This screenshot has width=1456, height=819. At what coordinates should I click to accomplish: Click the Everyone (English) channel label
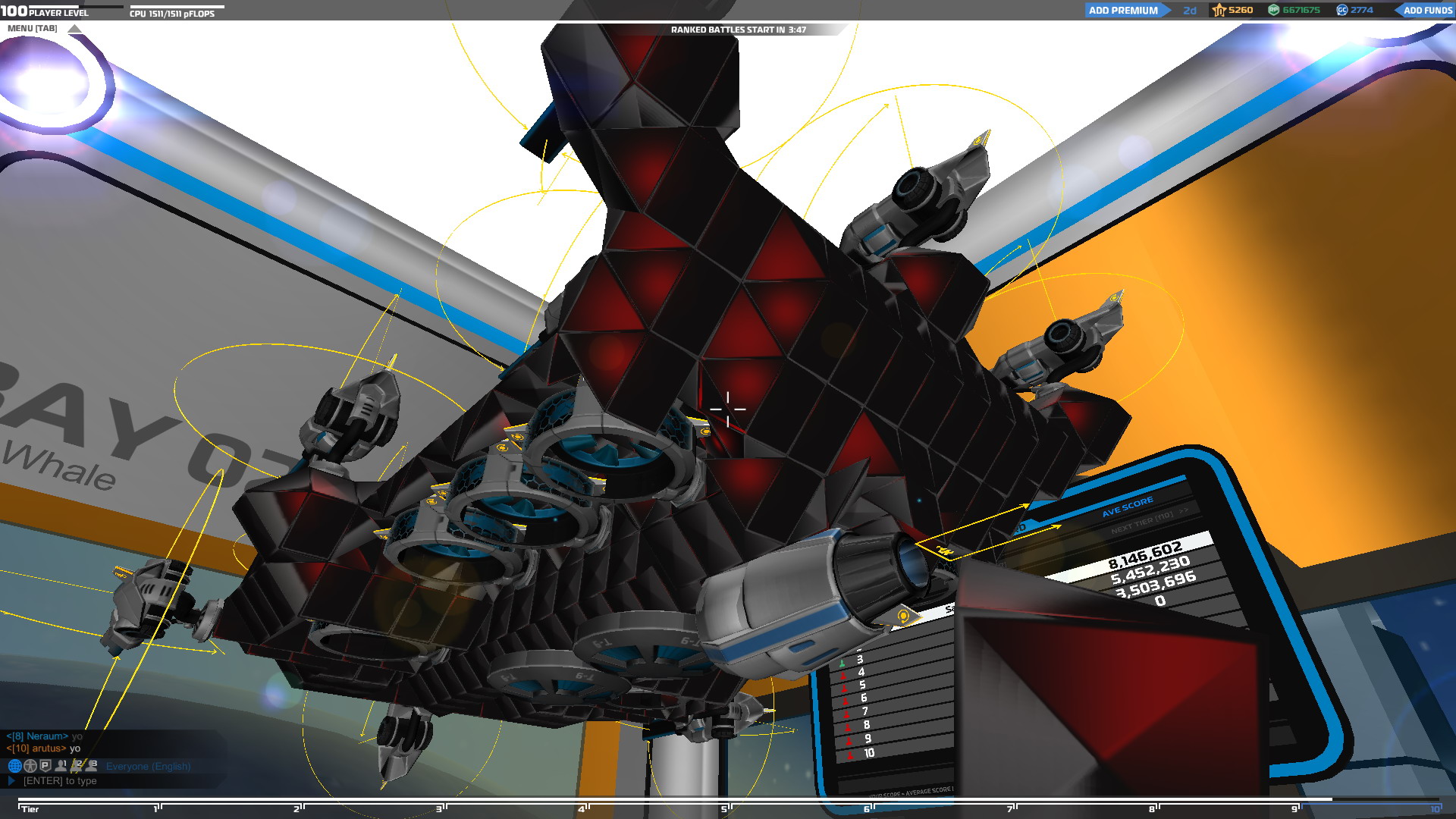click(148, 767)
